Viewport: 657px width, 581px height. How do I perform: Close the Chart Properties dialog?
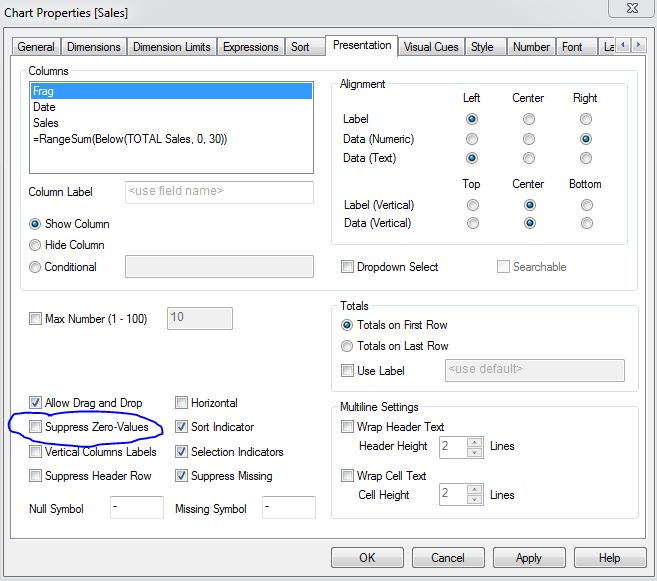coord(632,8)
